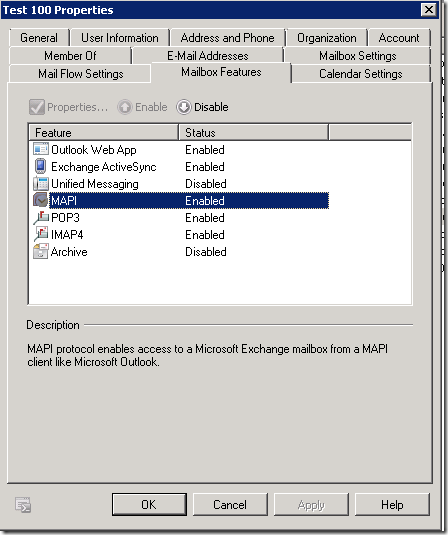Viewport: 448px width, 535px height.
Task: Click the OK button
Action: coord(149,504)
